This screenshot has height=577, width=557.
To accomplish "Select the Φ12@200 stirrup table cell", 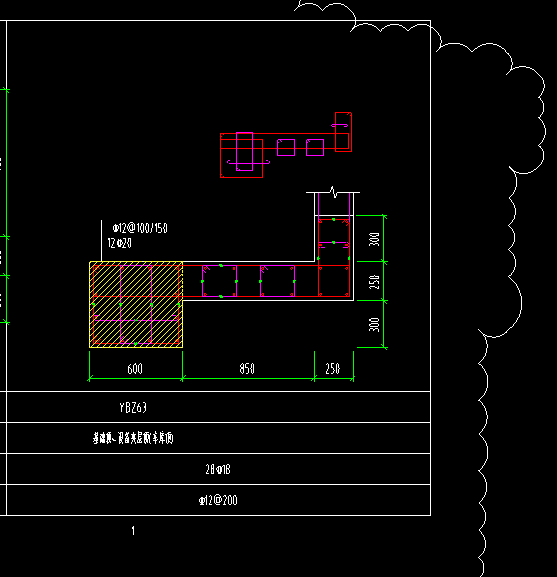I will tap(218, 500).
